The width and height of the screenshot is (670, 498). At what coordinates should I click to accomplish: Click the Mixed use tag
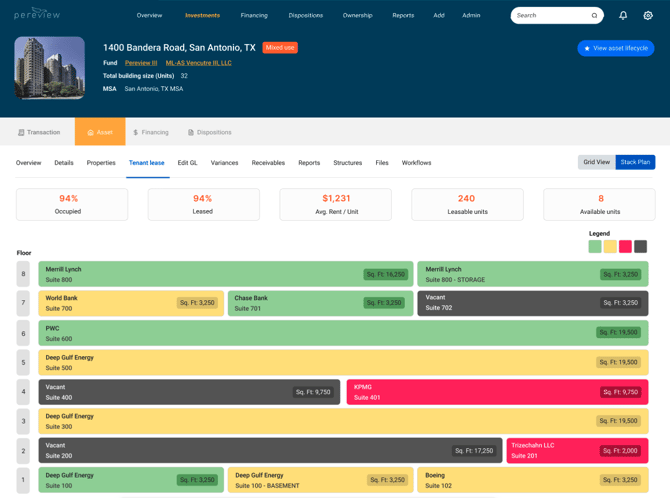click(280, 47)
